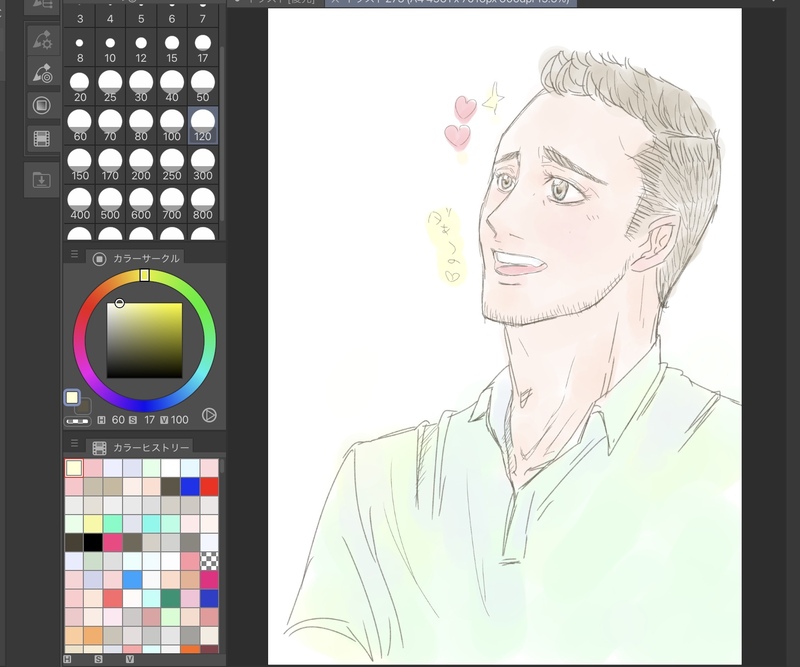Click the rounded square icon in sidebar
800x667 pixels.
point(42,105)
